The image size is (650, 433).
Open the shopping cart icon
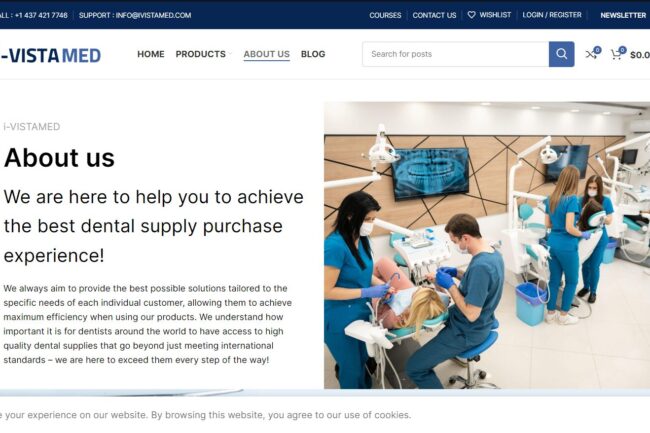pos(616,54)
